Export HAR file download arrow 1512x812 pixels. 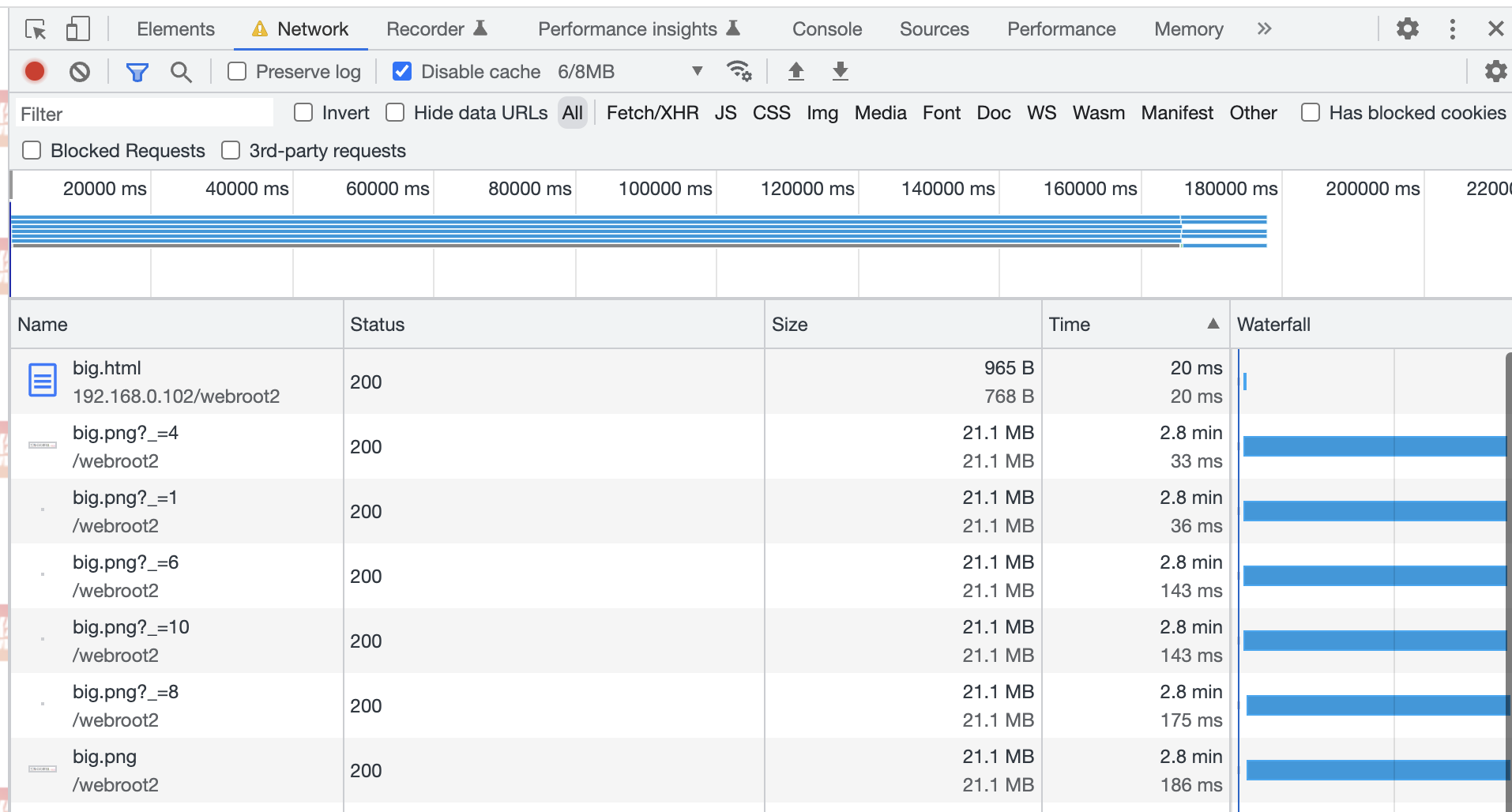point(841,71)
